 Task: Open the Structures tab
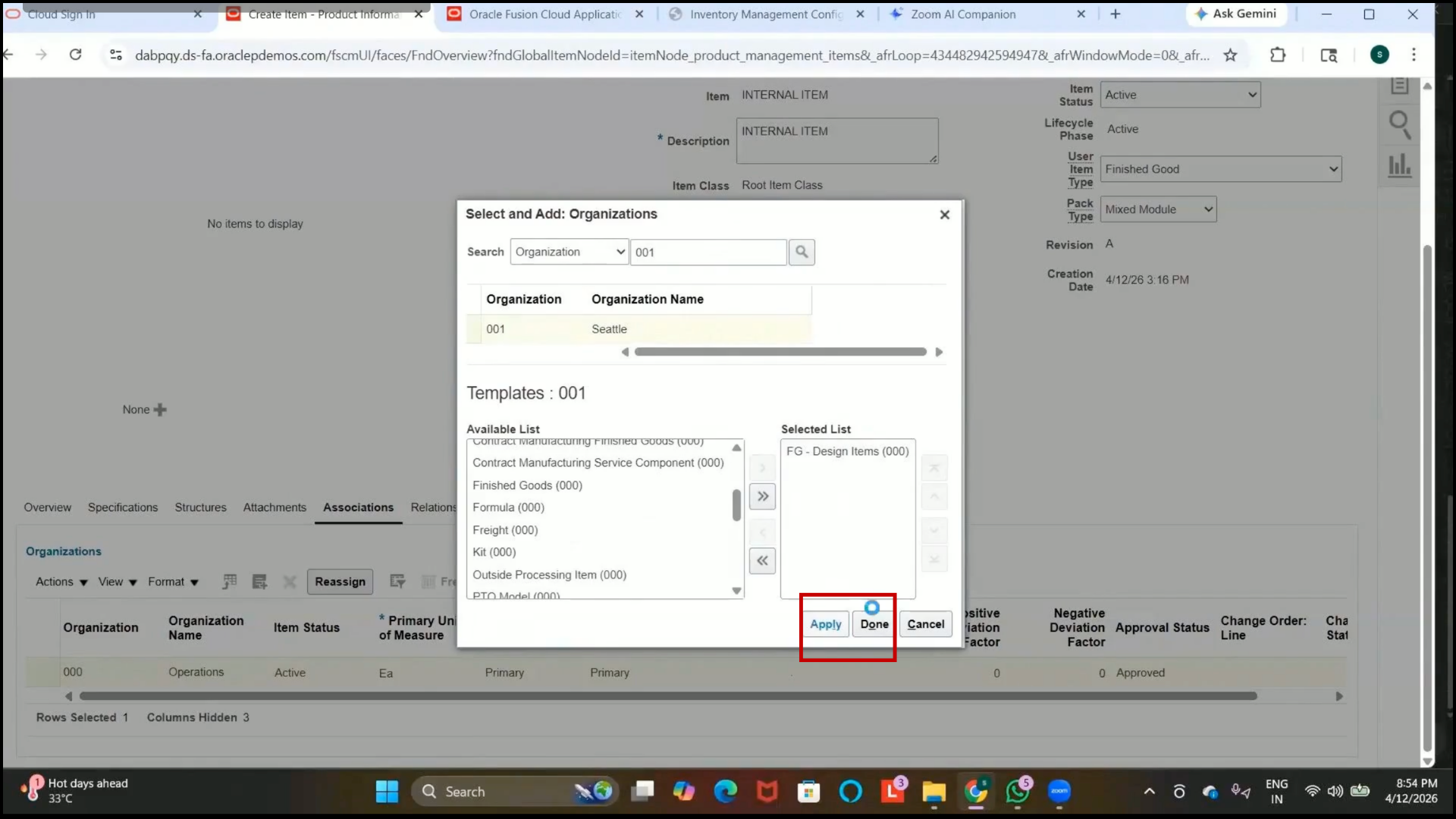(200, 507)
